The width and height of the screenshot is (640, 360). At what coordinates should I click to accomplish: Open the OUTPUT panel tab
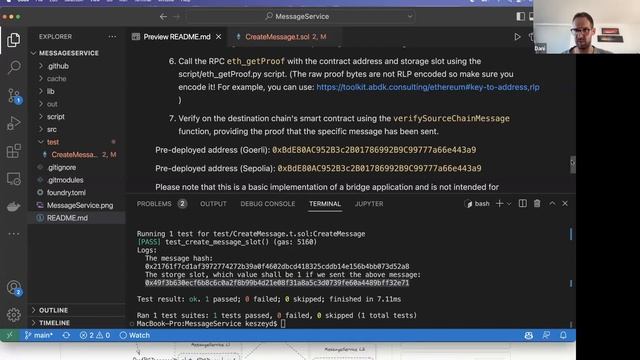(x=213, y=204)
